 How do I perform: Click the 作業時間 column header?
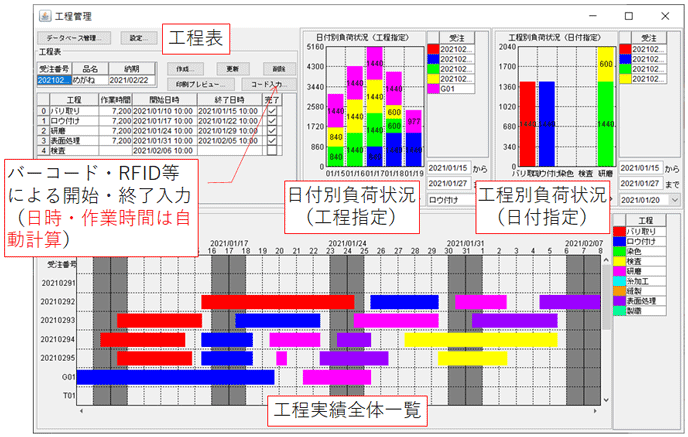(x=115, y=100)
